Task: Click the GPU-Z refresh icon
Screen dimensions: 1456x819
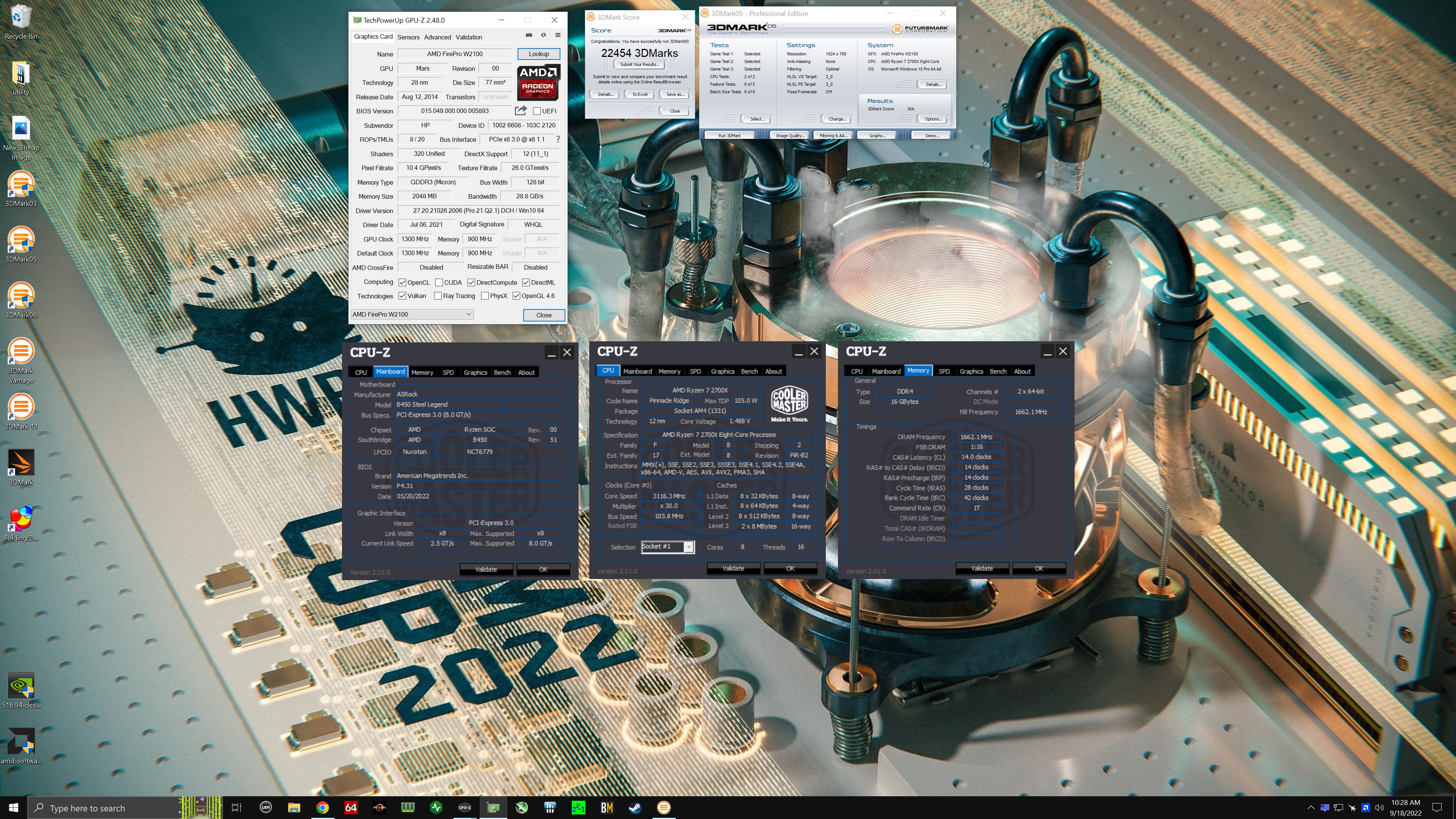Action: [543, 35]
